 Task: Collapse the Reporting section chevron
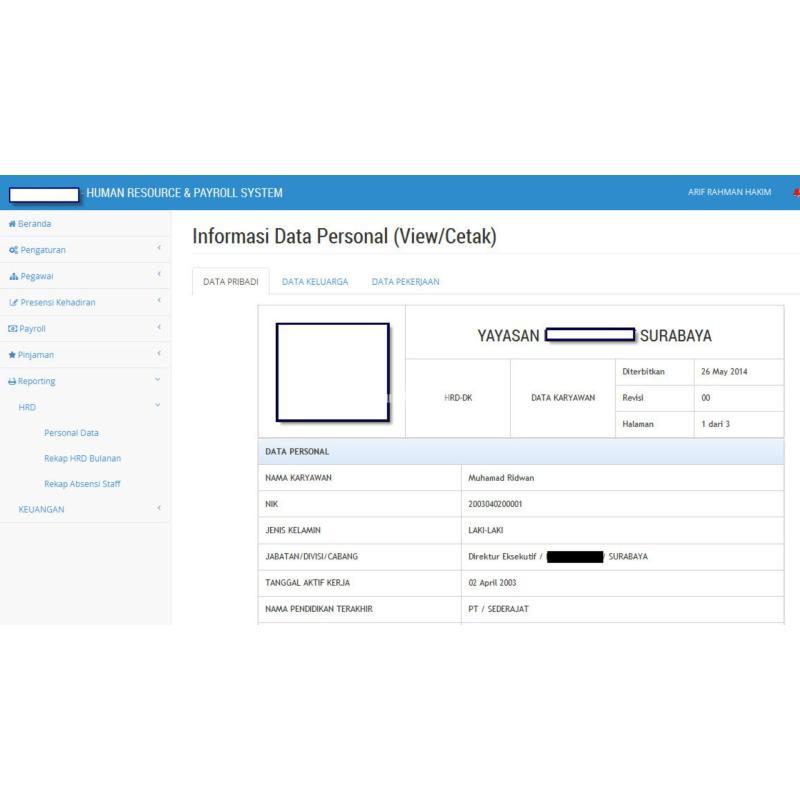pyautogui.click(x=158, y=381)
